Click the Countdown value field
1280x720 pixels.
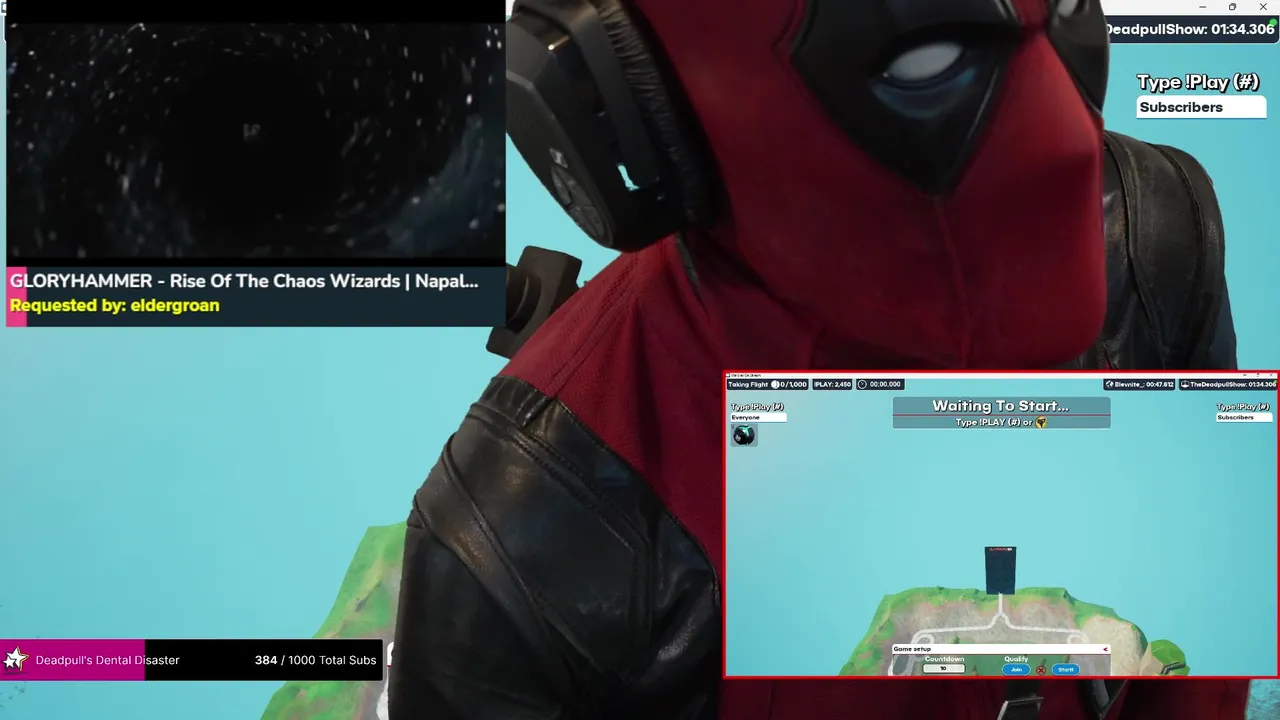pos(943,668)
